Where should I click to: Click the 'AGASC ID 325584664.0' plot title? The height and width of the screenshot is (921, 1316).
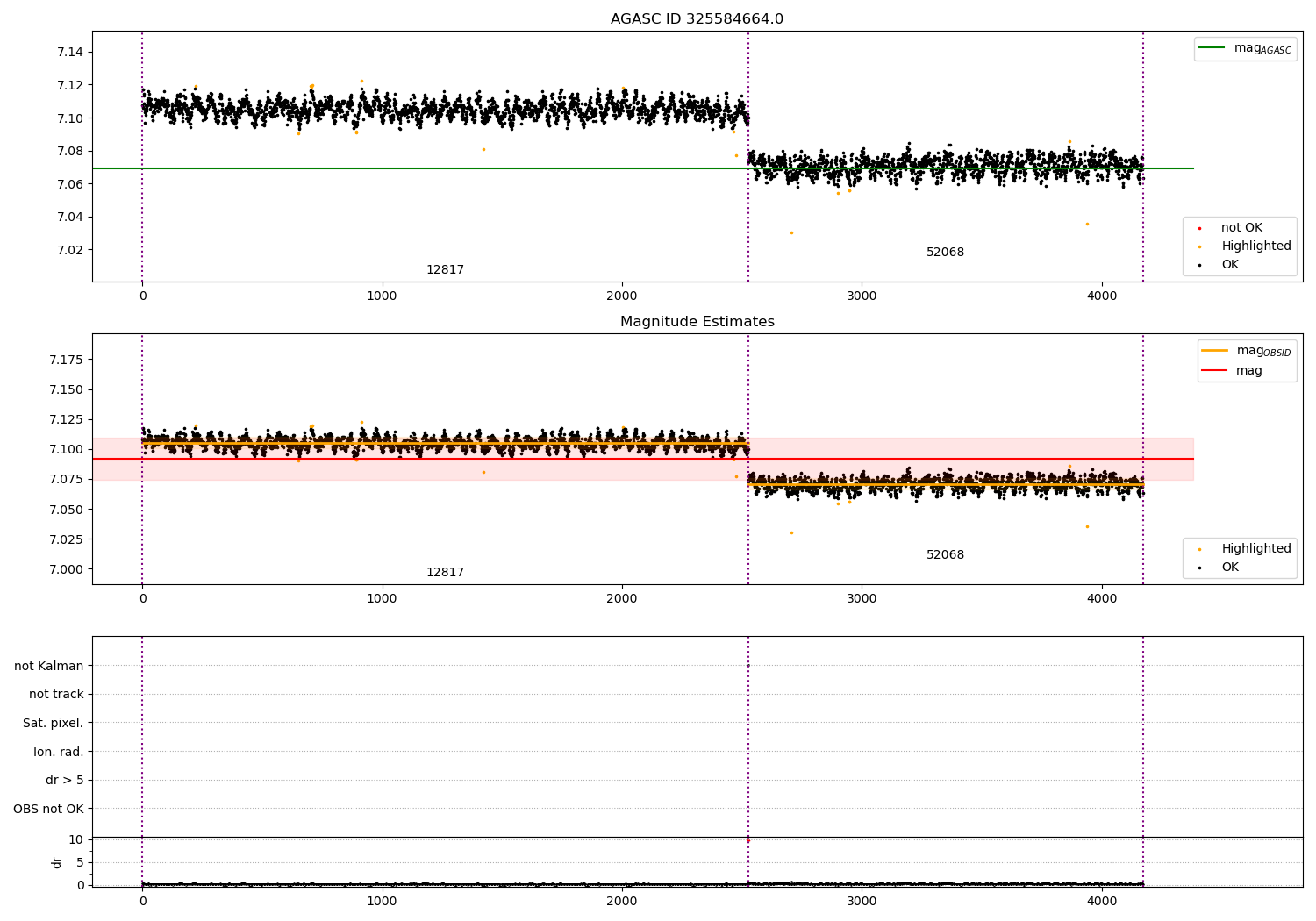[x=697, y=19]
